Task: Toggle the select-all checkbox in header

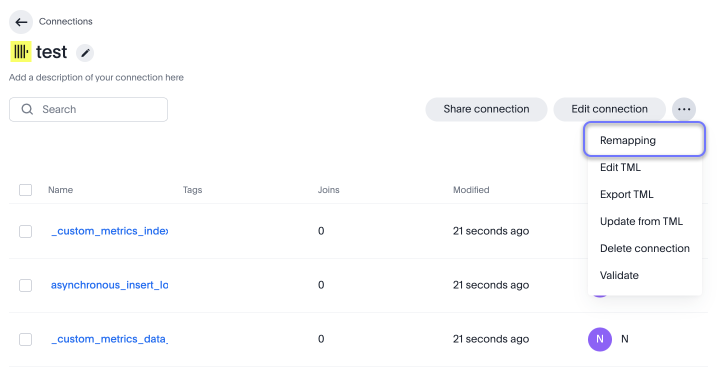Action: [25, 190]
